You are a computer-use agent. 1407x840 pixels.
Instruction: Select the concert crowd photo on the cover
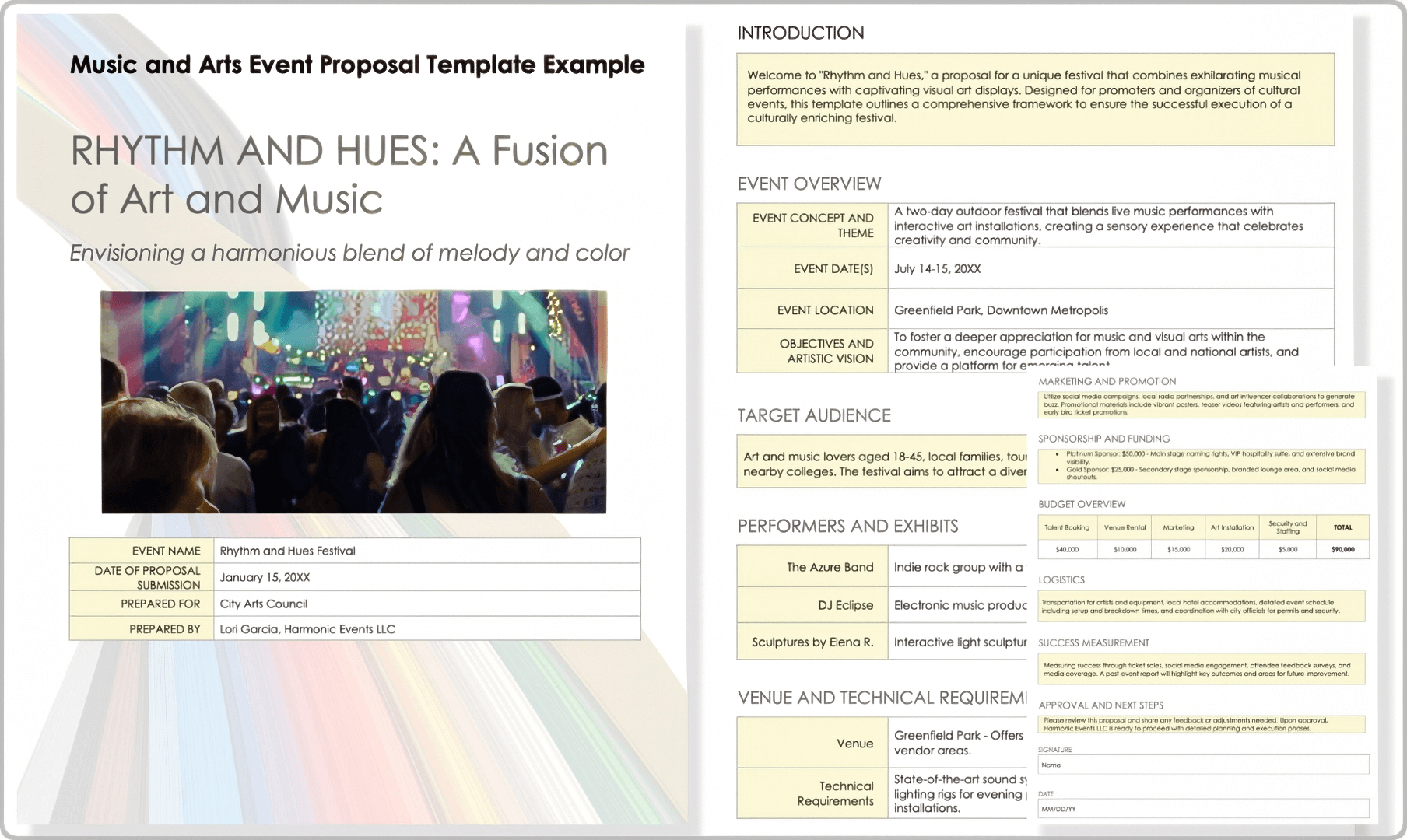pos(354,402)
